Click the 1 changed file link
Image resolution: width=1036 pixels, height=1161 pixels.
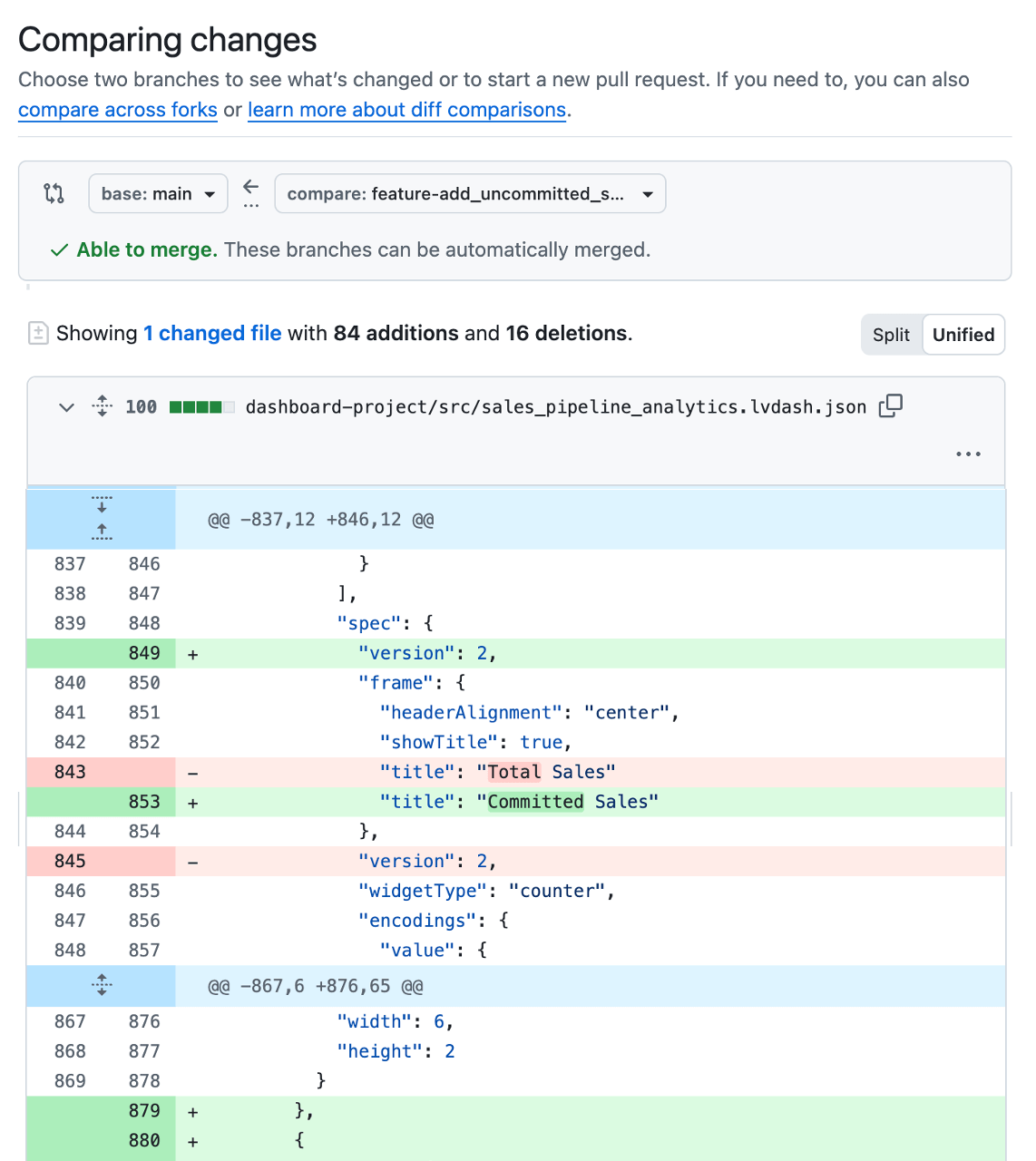point(212,334)
